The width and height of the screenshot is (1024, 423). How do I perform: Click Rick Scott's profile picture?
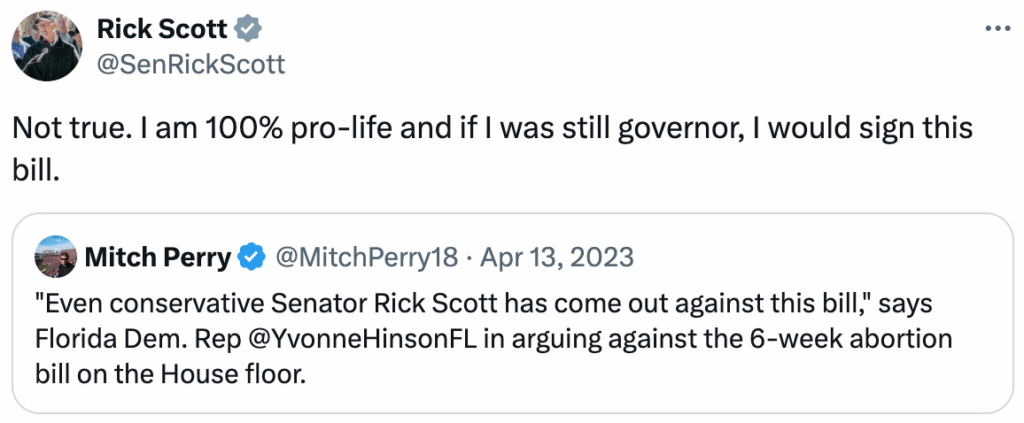pyautogui.click(x=45, y=47)
